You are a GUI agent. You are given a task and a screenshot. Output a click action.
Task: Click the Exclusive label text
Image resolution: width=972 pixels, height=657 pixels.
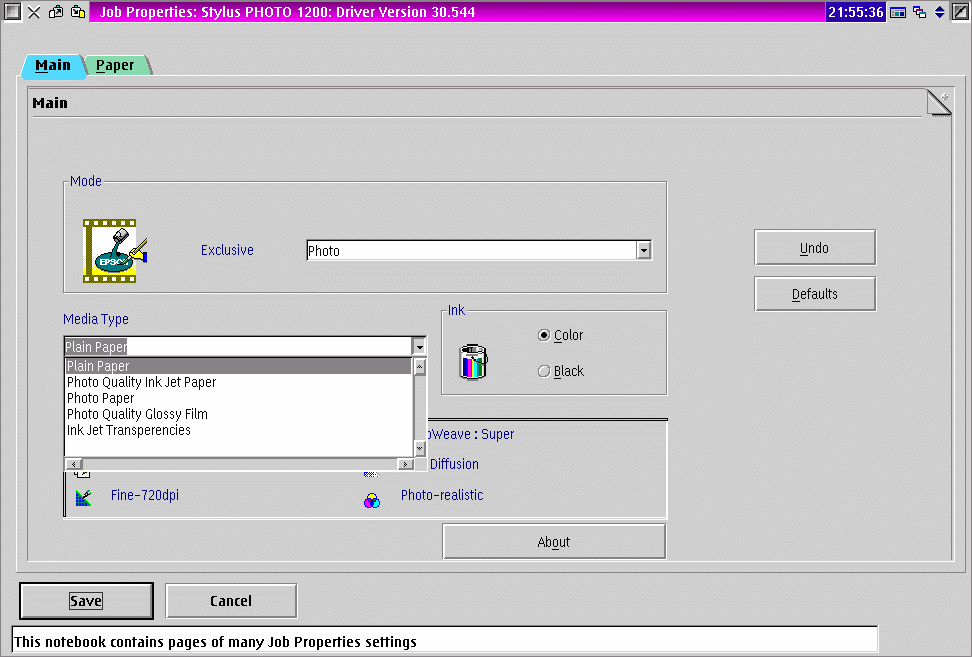pyautogui.click(x=227, y=250)
